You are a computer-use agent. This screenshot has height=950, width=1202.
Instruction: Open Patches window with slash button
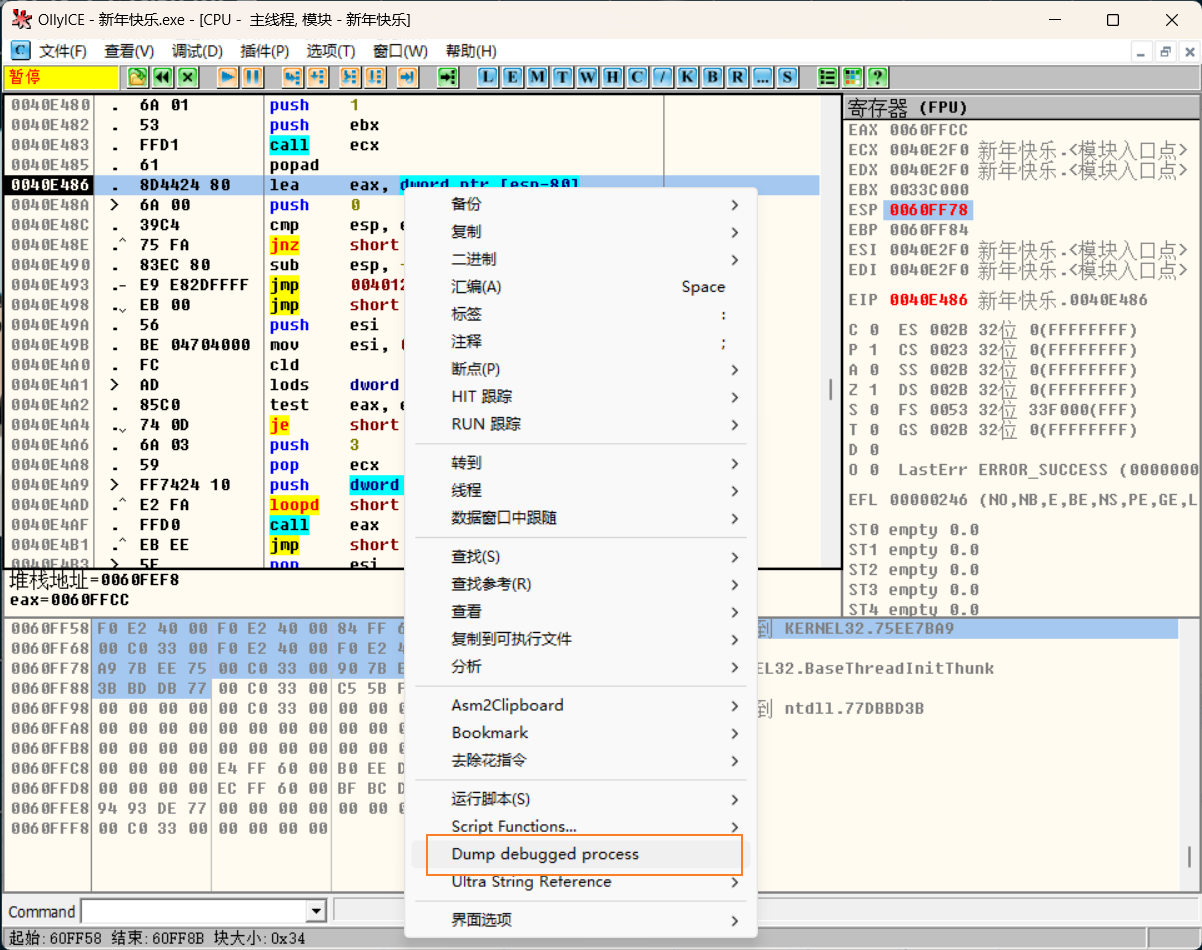[x=663, y=77]
